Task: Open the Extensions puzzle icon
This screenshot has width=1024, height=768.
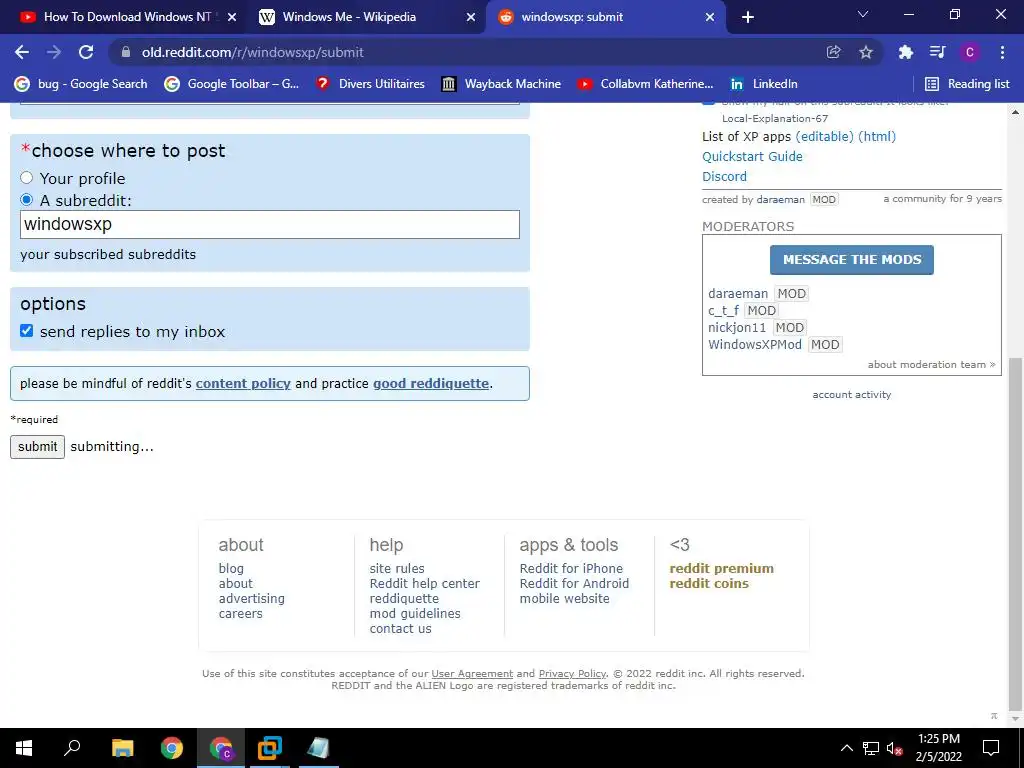Action: 905,52
